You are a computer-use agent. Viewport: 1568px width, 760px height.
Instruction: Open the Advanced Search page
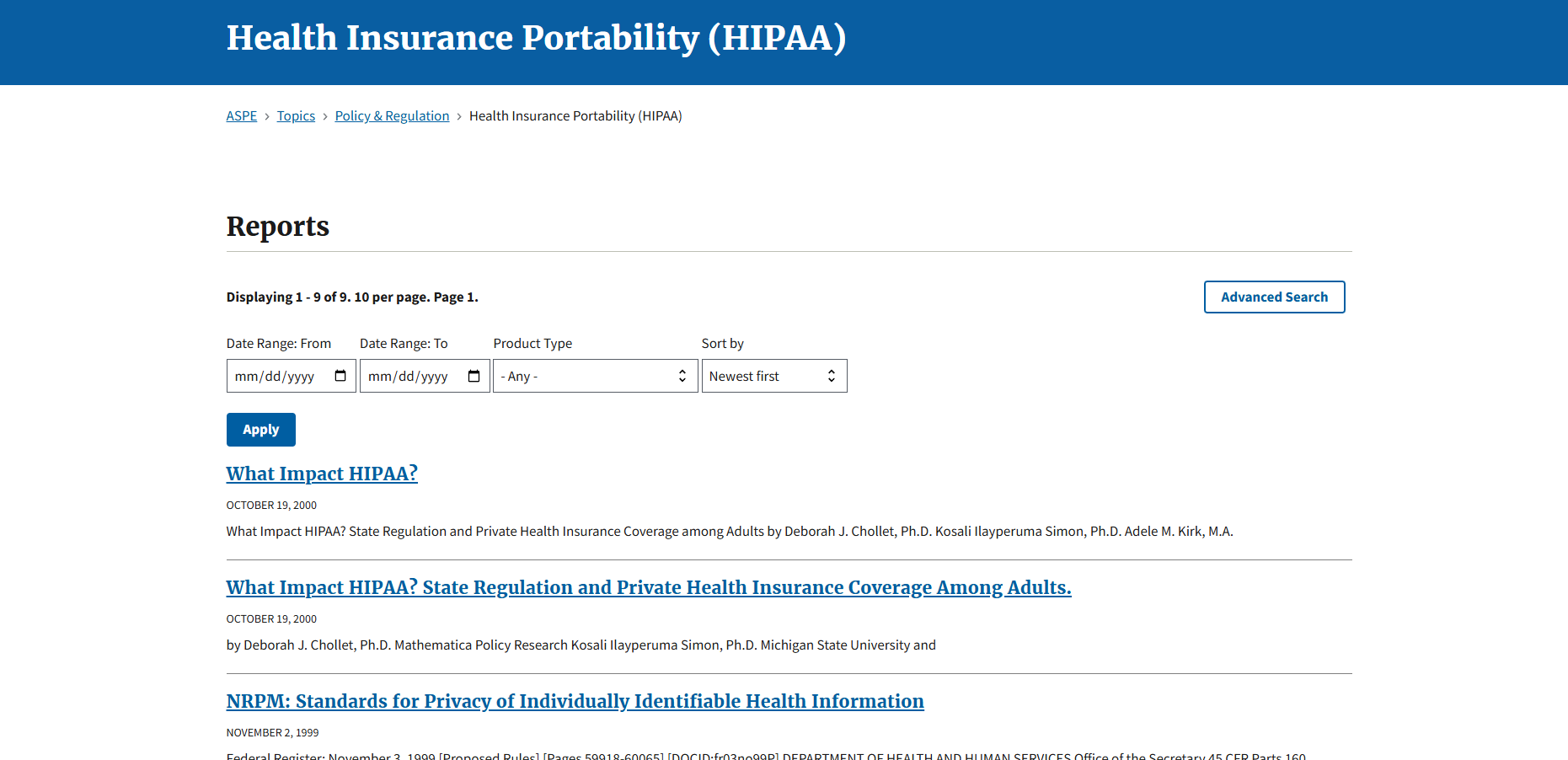(x=1274, y=297)
